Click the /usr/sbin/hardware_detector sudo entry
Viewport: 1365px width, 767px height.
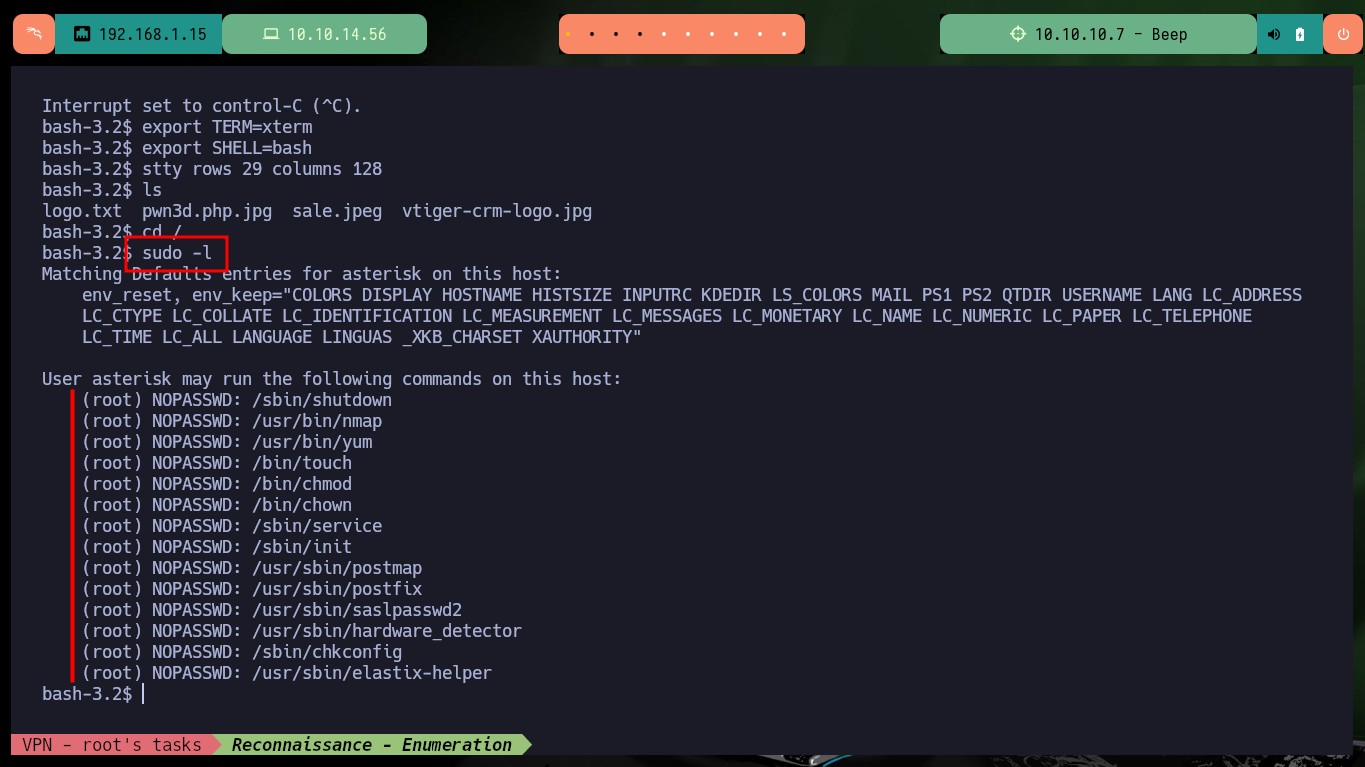click(x=302, y=631)
